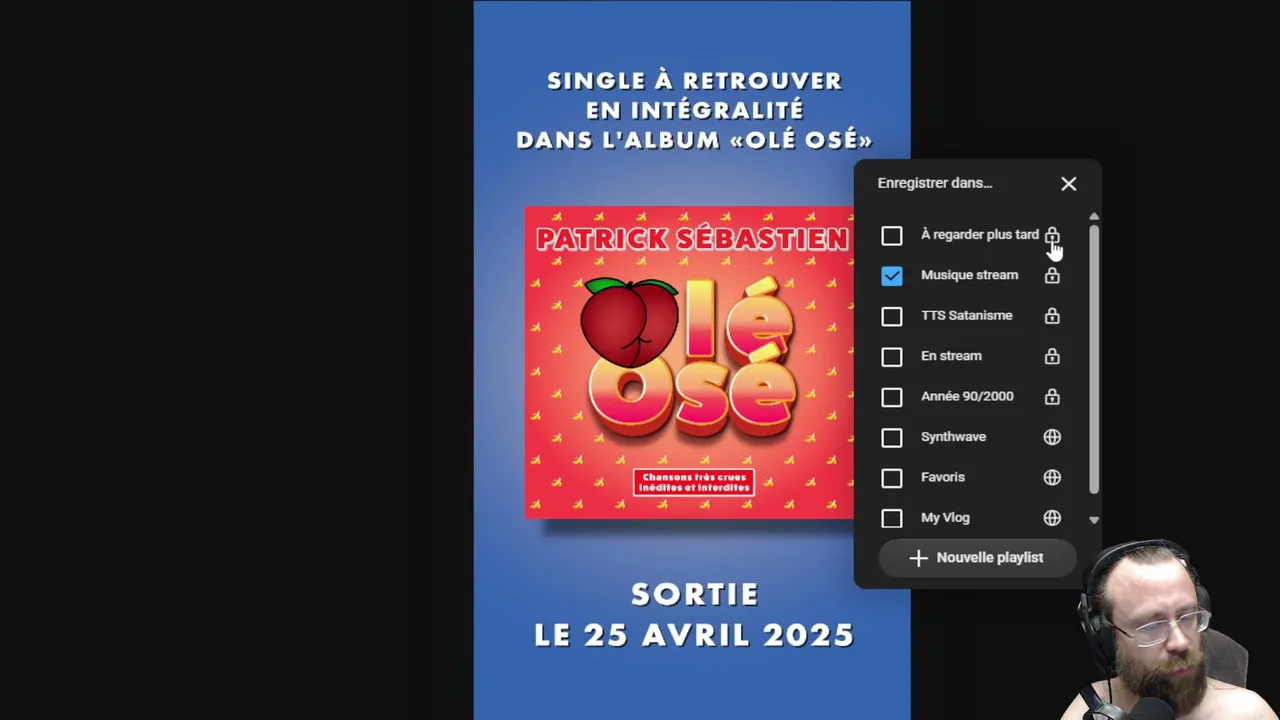Click the 'Synthwave' playlist name

(x=953, y=437)
